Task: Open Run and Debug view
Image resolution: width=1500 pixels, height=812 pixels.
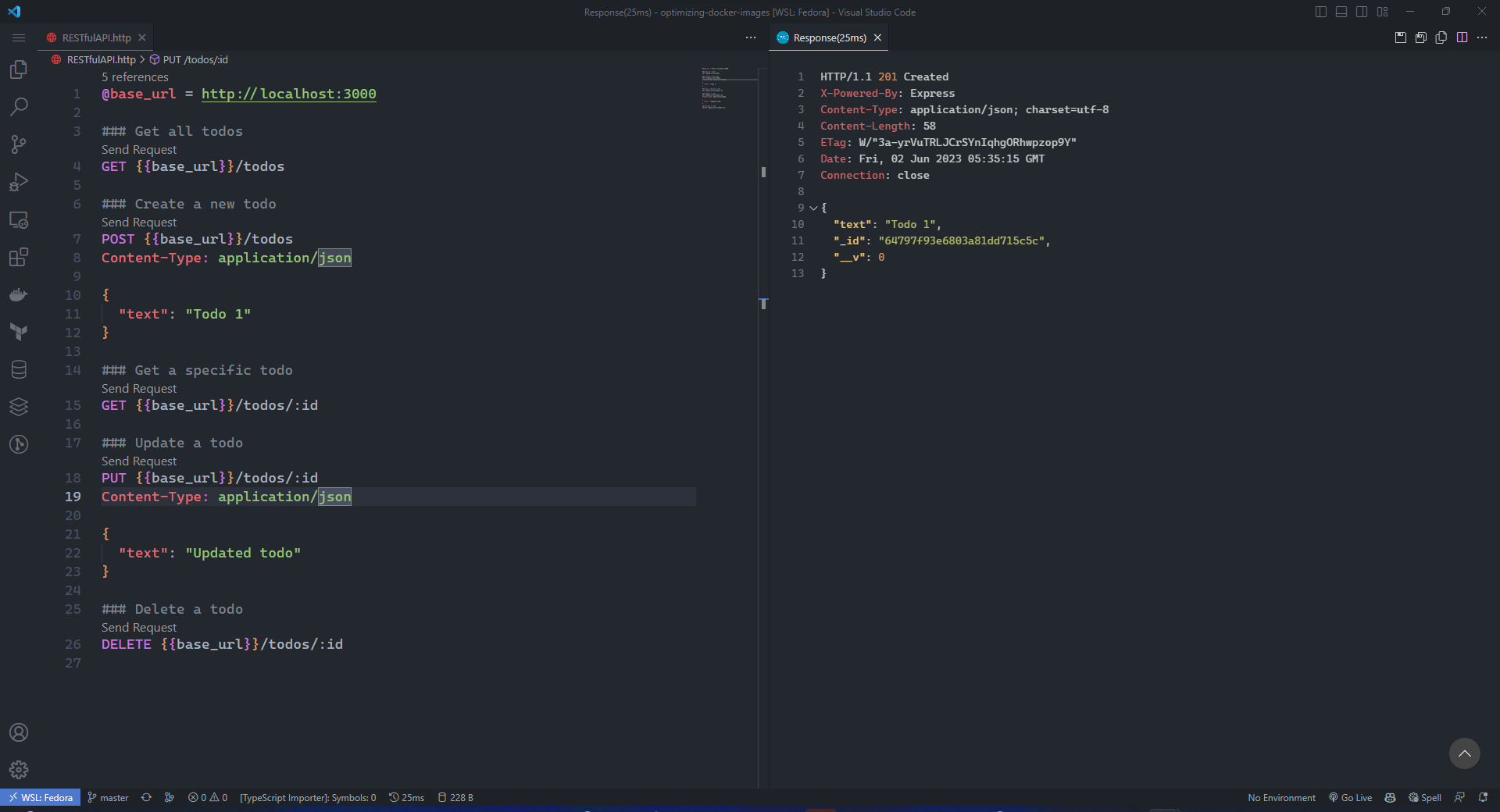Action: pyautogui.click(x=19, y=182)
